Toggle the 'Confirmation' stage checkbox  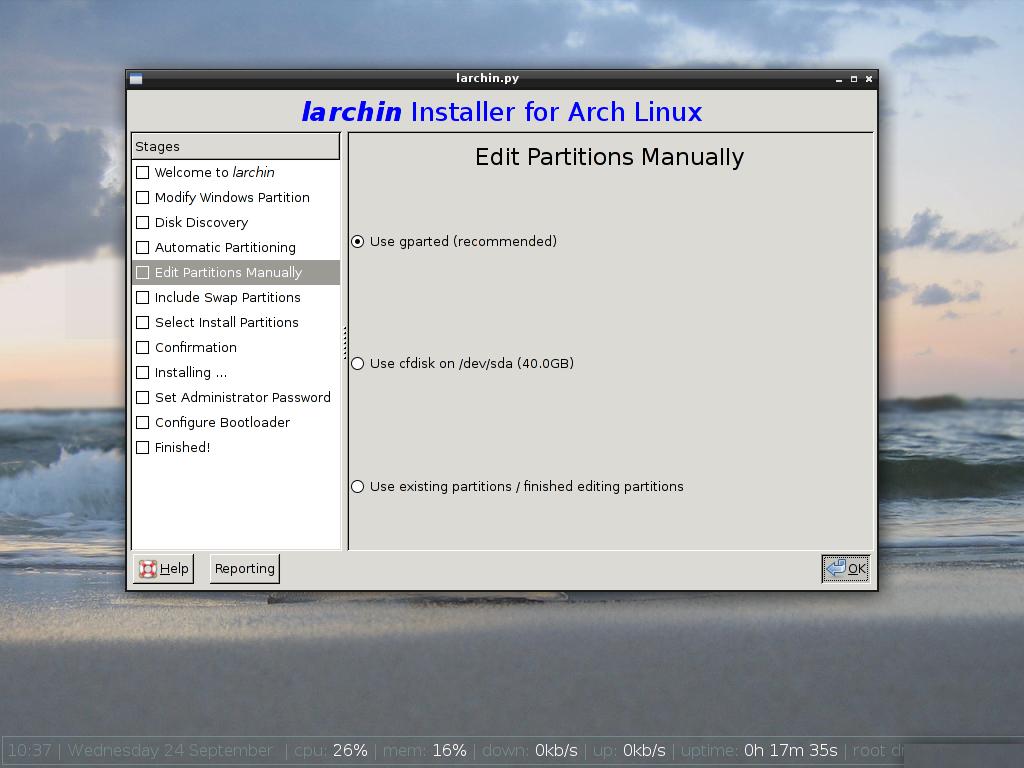pos(142,347)
